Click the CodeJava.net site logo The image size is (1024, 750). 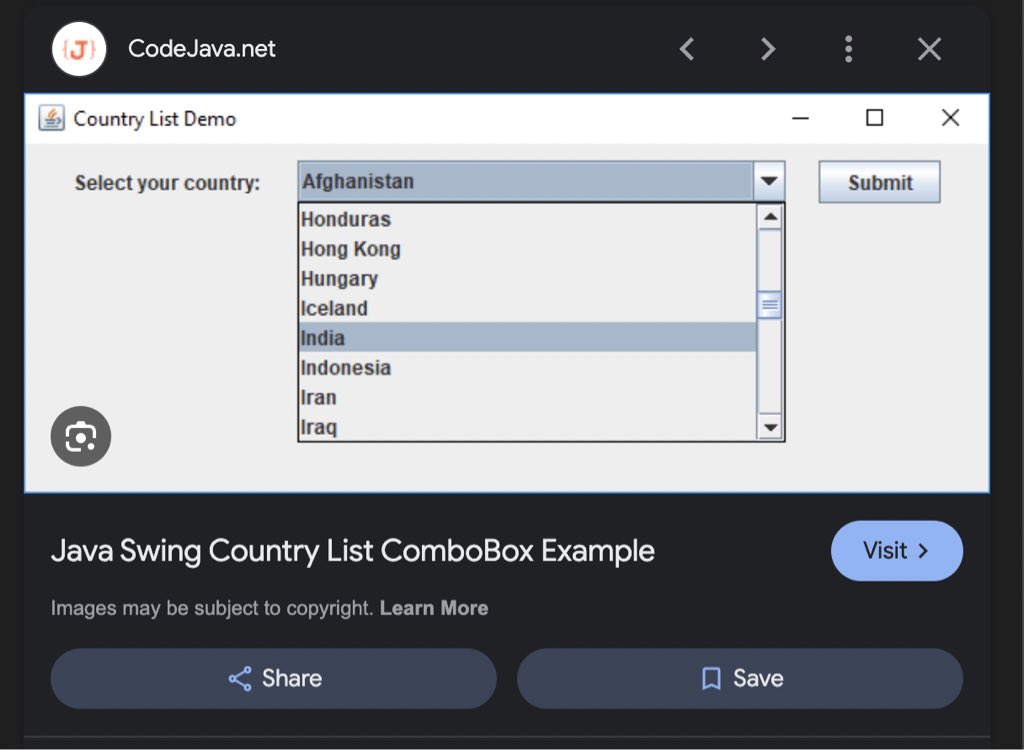pyautogui.click(x=79, y=49)
